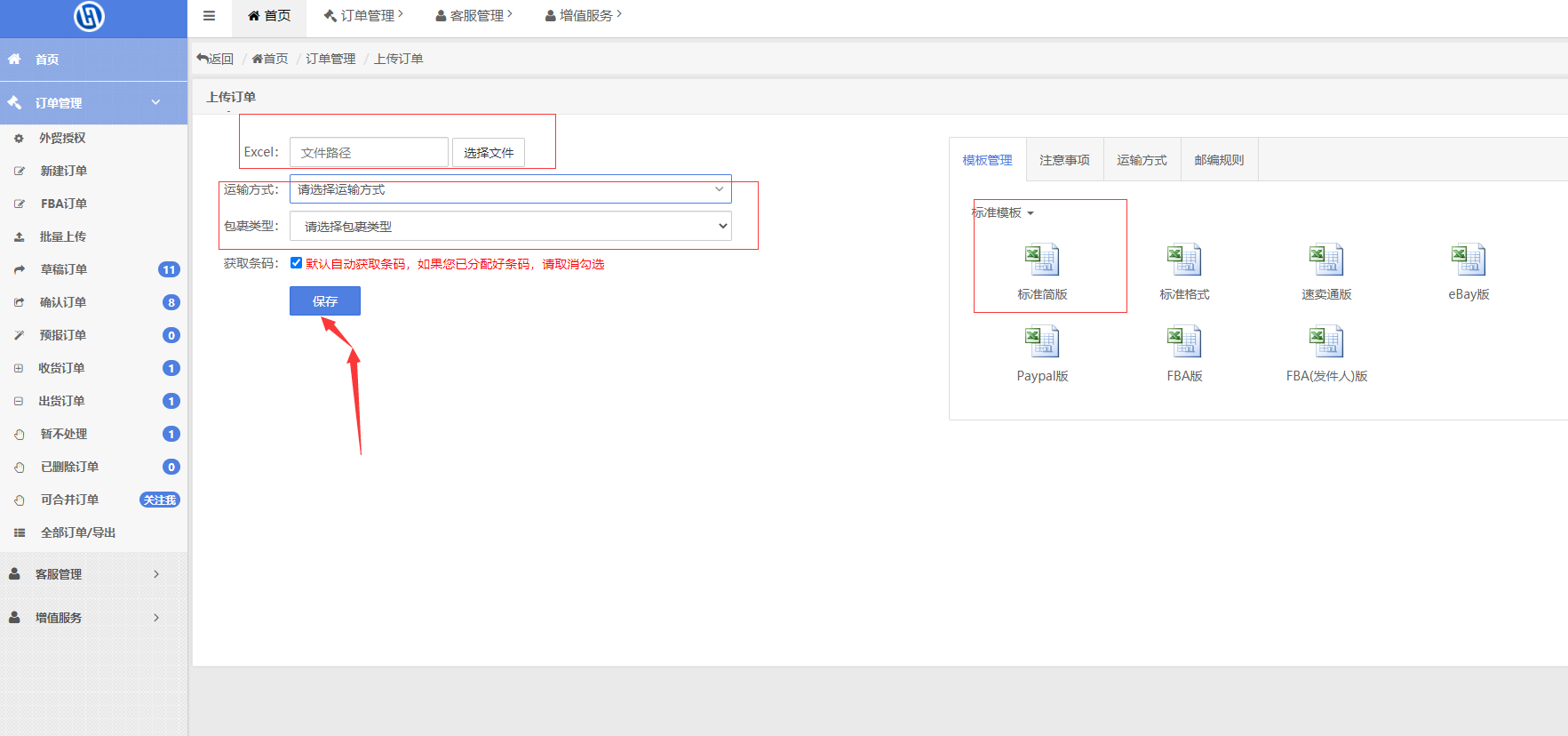Click the user icon beside sidebar 客服管理
The width and height of the screenshot is (1568, 736).
click(x=14, y=574)
